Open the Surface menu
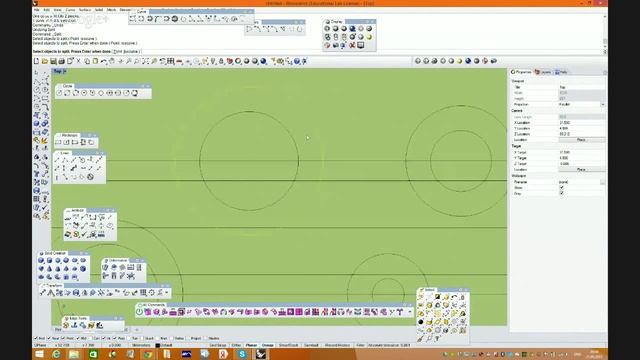Viewport: 640px width, 360px height. pyautogui.click(x=85, y=10)
